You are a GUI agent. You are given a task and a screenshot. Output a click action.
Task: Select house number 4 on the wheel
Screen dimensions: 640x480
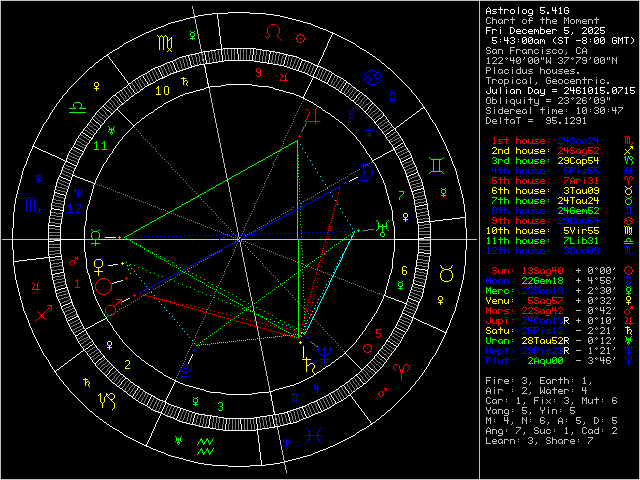(316, 388)
